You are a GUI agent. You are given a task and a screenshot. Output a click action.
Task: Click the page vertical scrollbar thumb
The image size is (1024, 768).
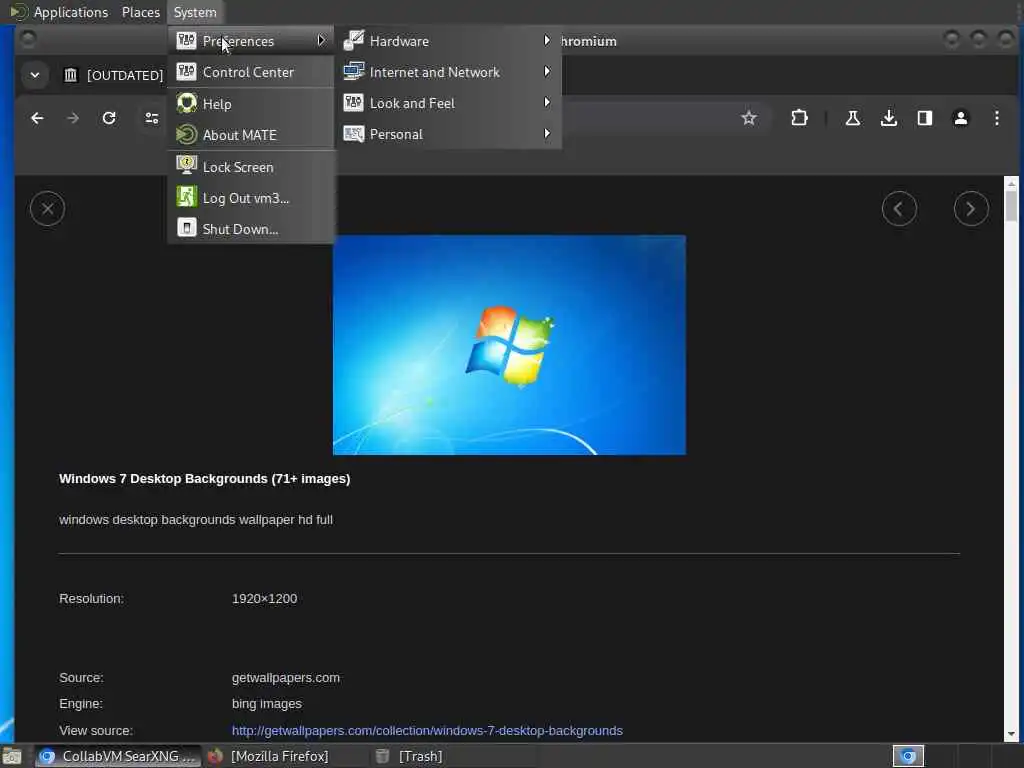point(1012,205)
